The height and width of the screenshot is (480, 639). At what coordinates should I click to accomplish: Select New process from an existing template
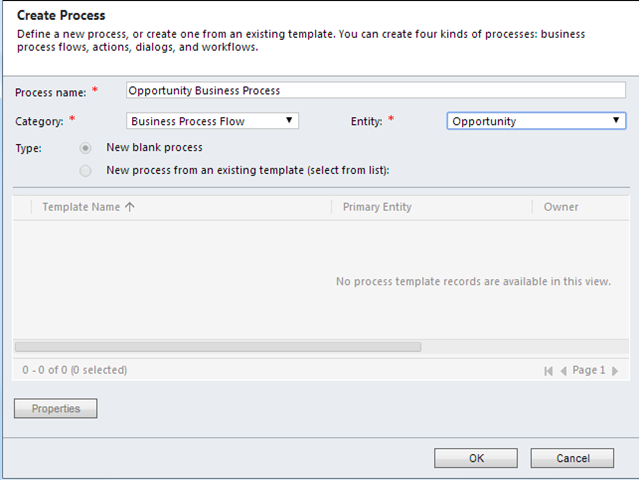point(86,170)
